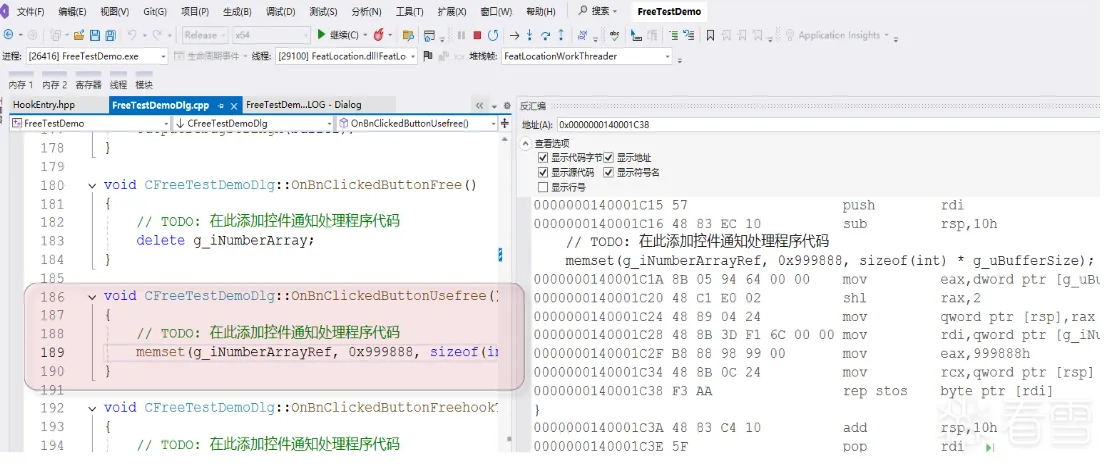Toggle the 显示地址 checkbox

point(609,158)
